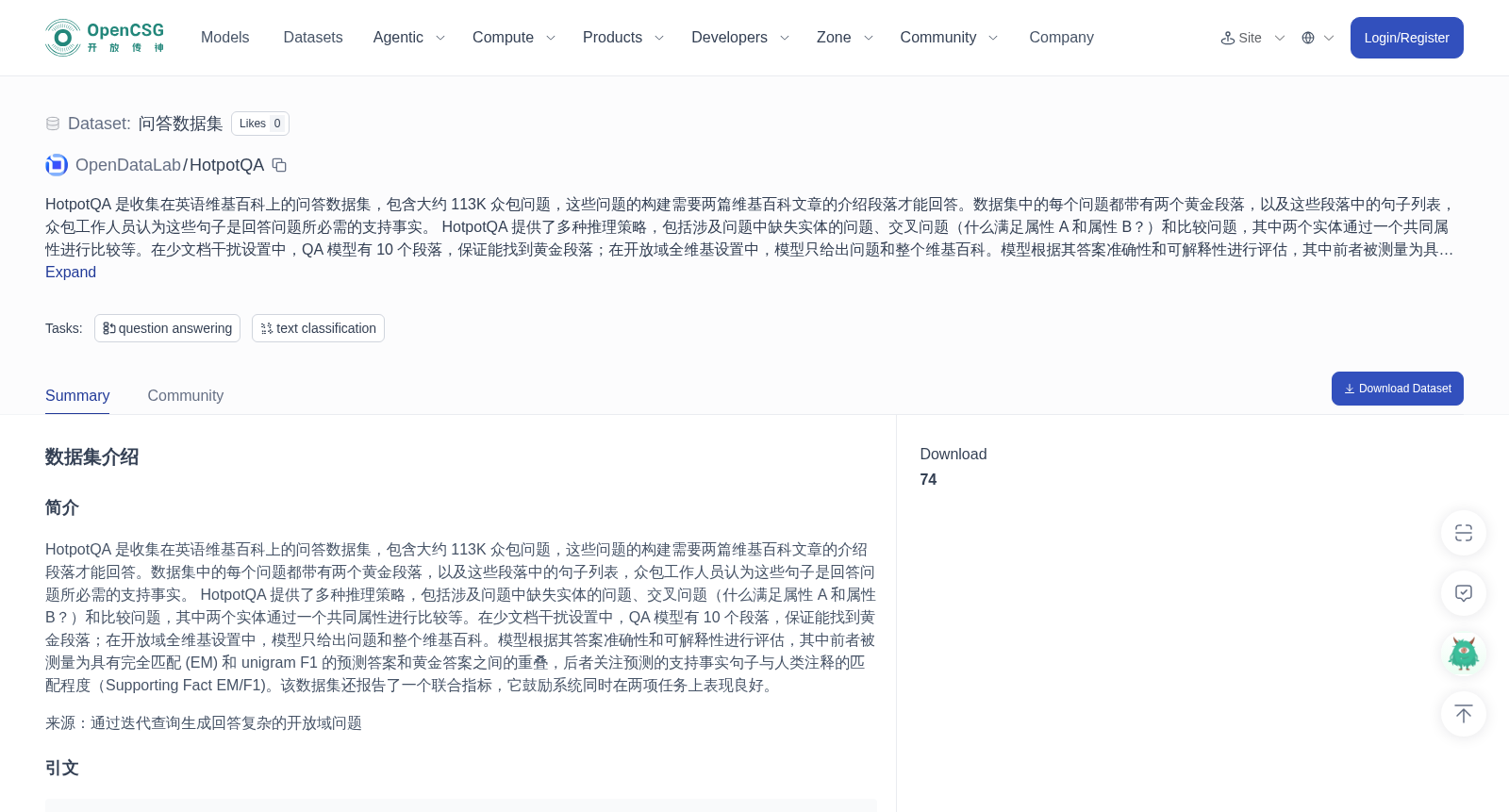The image size is (1509, 812).
Task: Open the OpenDataLab organization link
Action: [128, 165]
